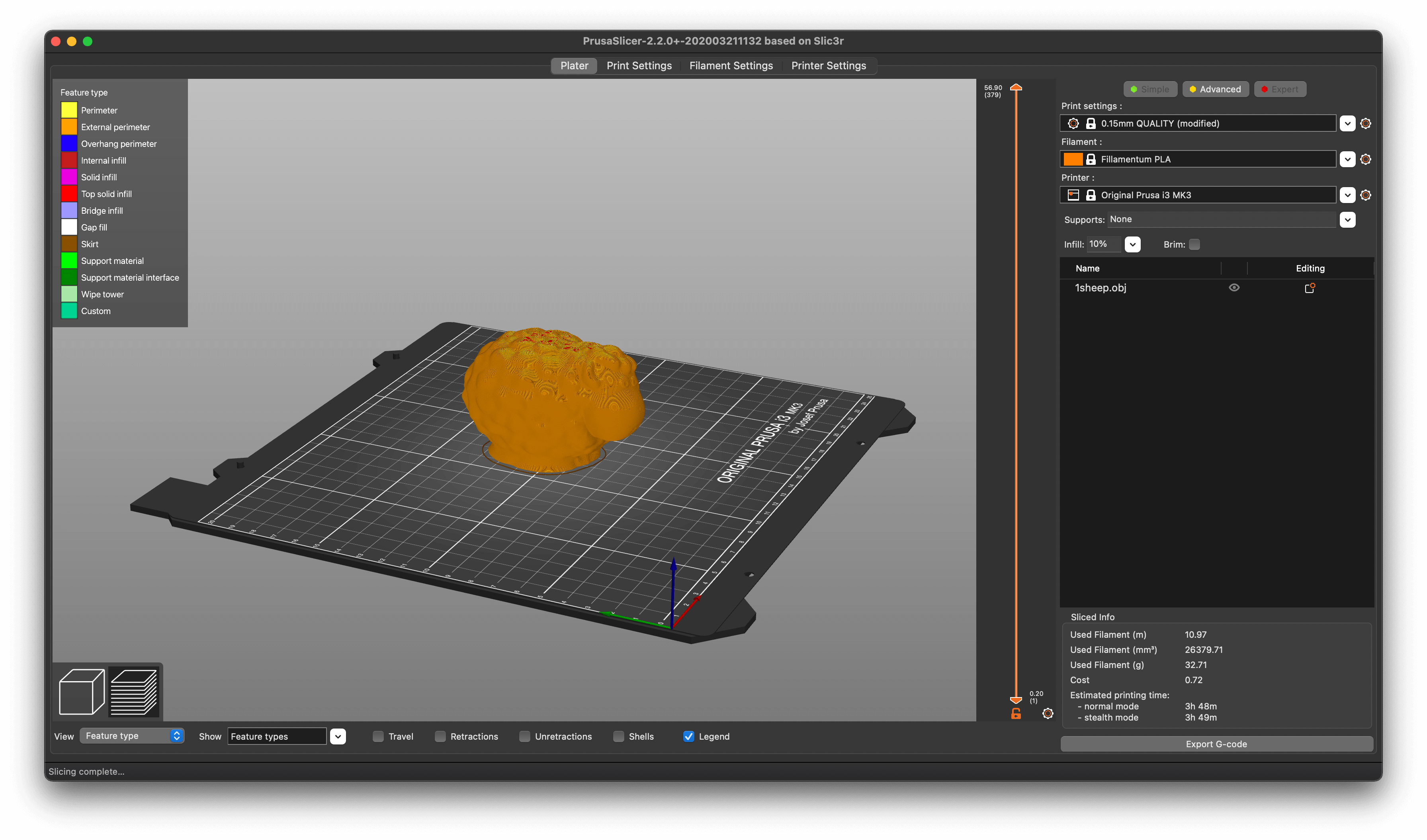Select Simple mode button
Viewport: 1427px width, 840px height.
[1149, 90]
